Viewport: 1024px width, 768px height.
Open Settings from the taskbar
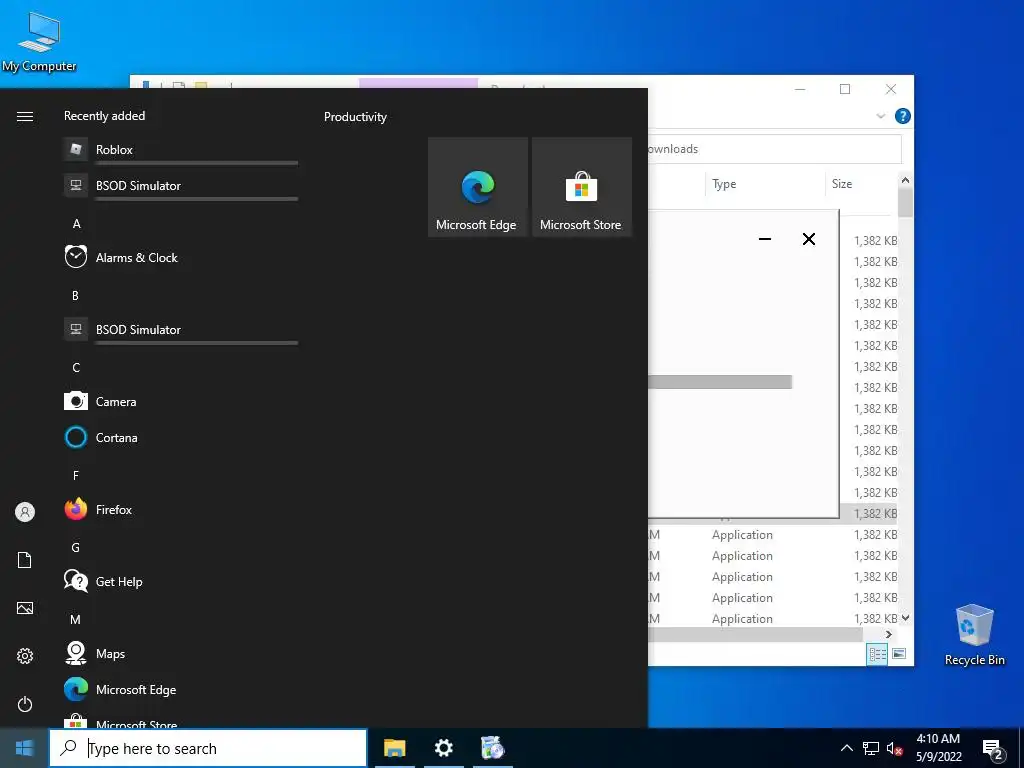tap(443, 748)
